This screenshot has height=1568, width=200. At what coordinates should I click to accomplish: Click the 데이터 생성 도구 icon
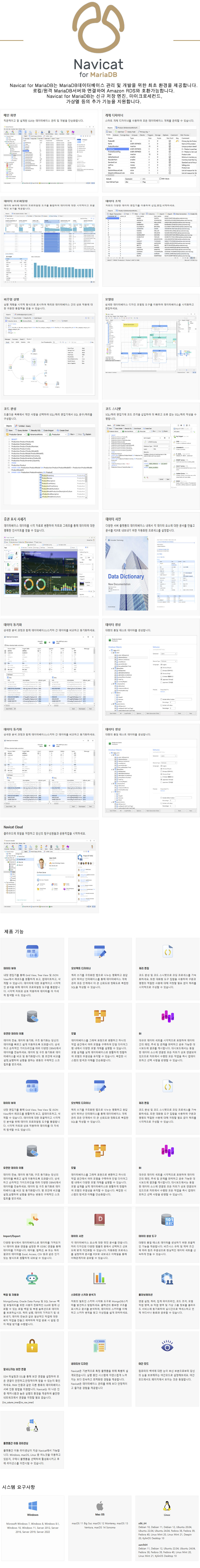coord(168,1220)
